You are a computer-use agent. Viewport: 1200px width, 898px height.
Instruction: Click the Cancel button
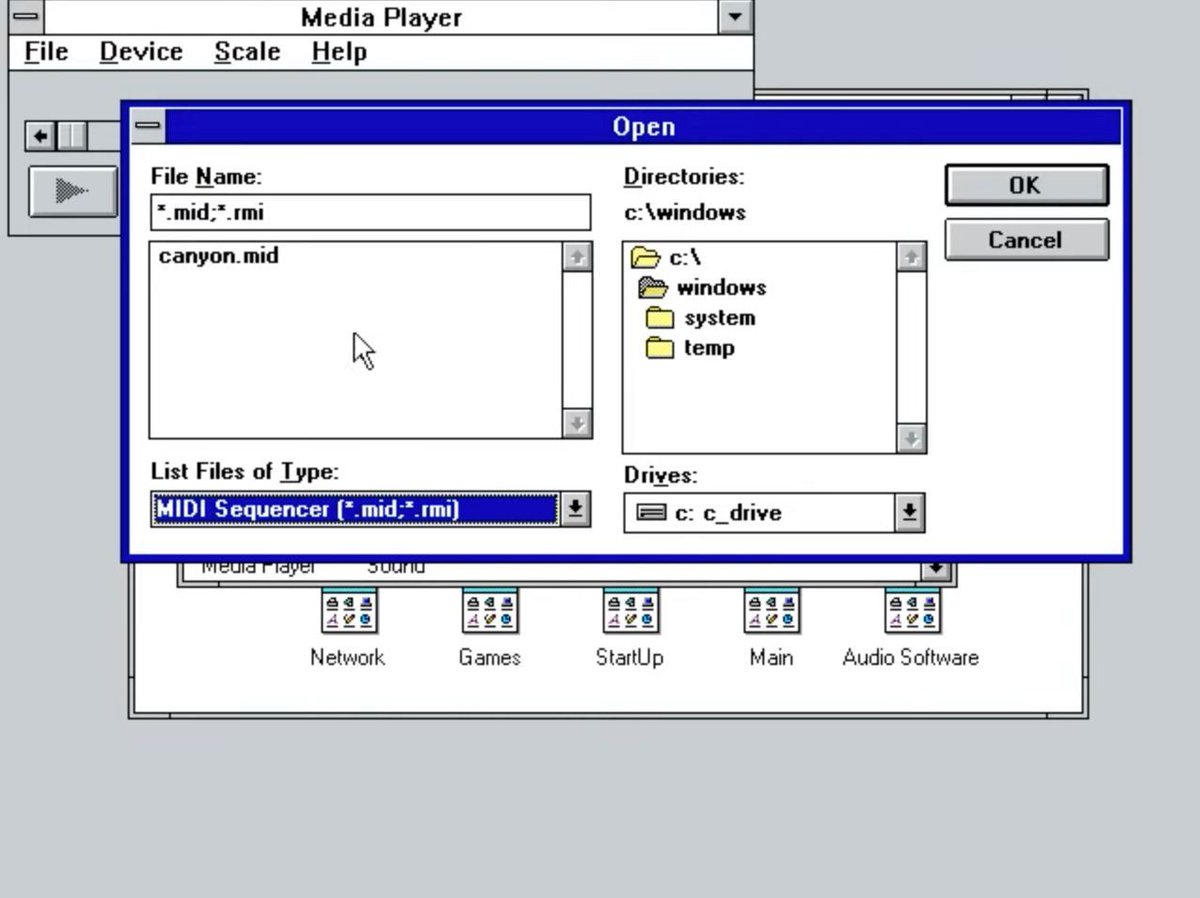(1026, 240)
